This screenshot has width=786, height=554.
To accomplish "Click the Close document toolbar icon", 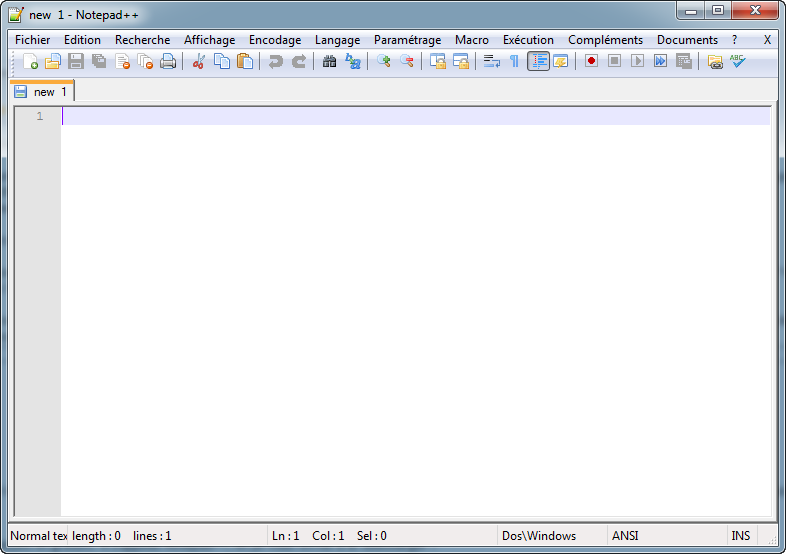I will [x=122, y=61].
